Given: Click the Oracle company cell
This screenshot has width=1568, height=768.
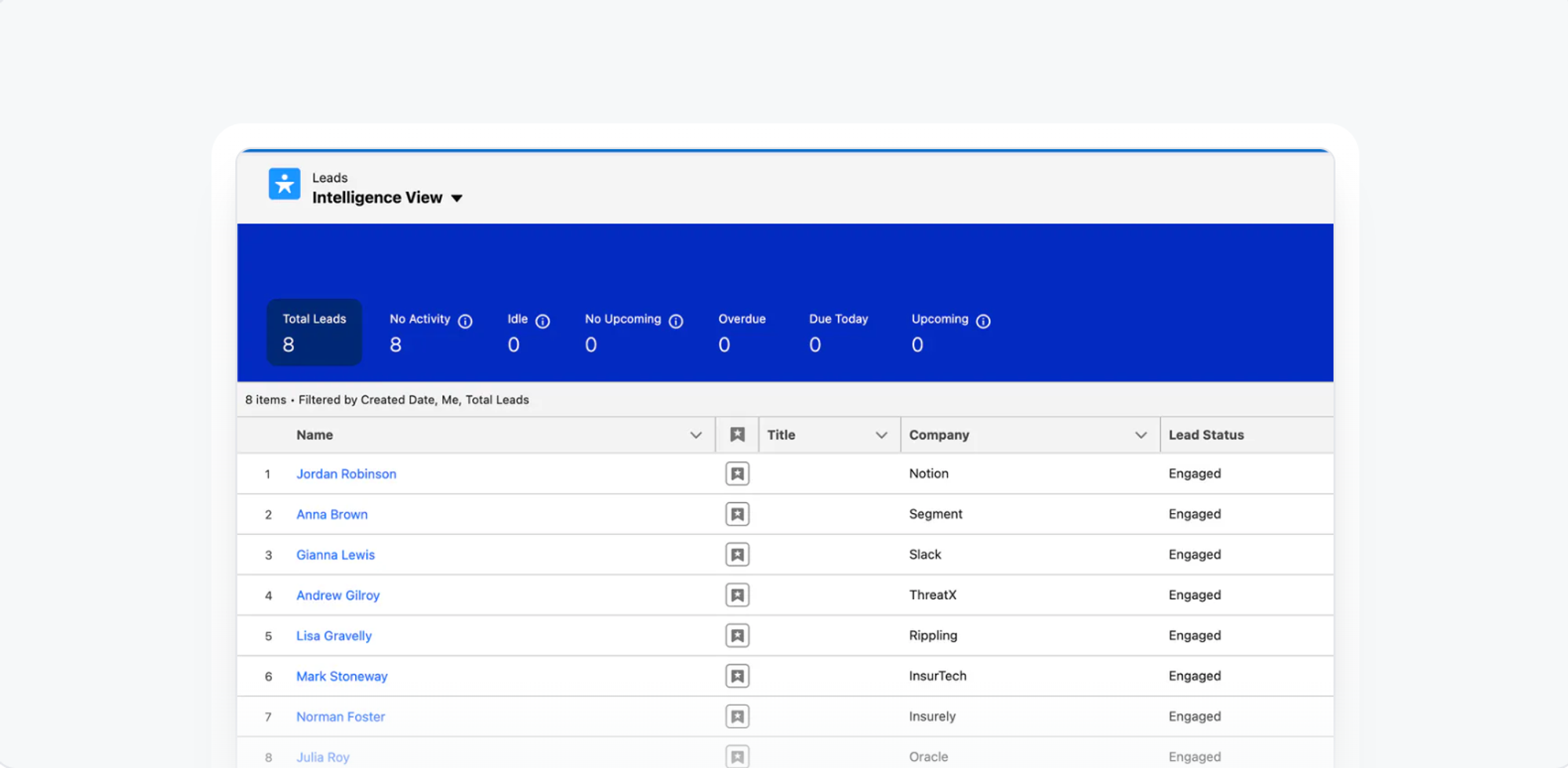Looking at the screenshot, I should (x=928, y=757).
